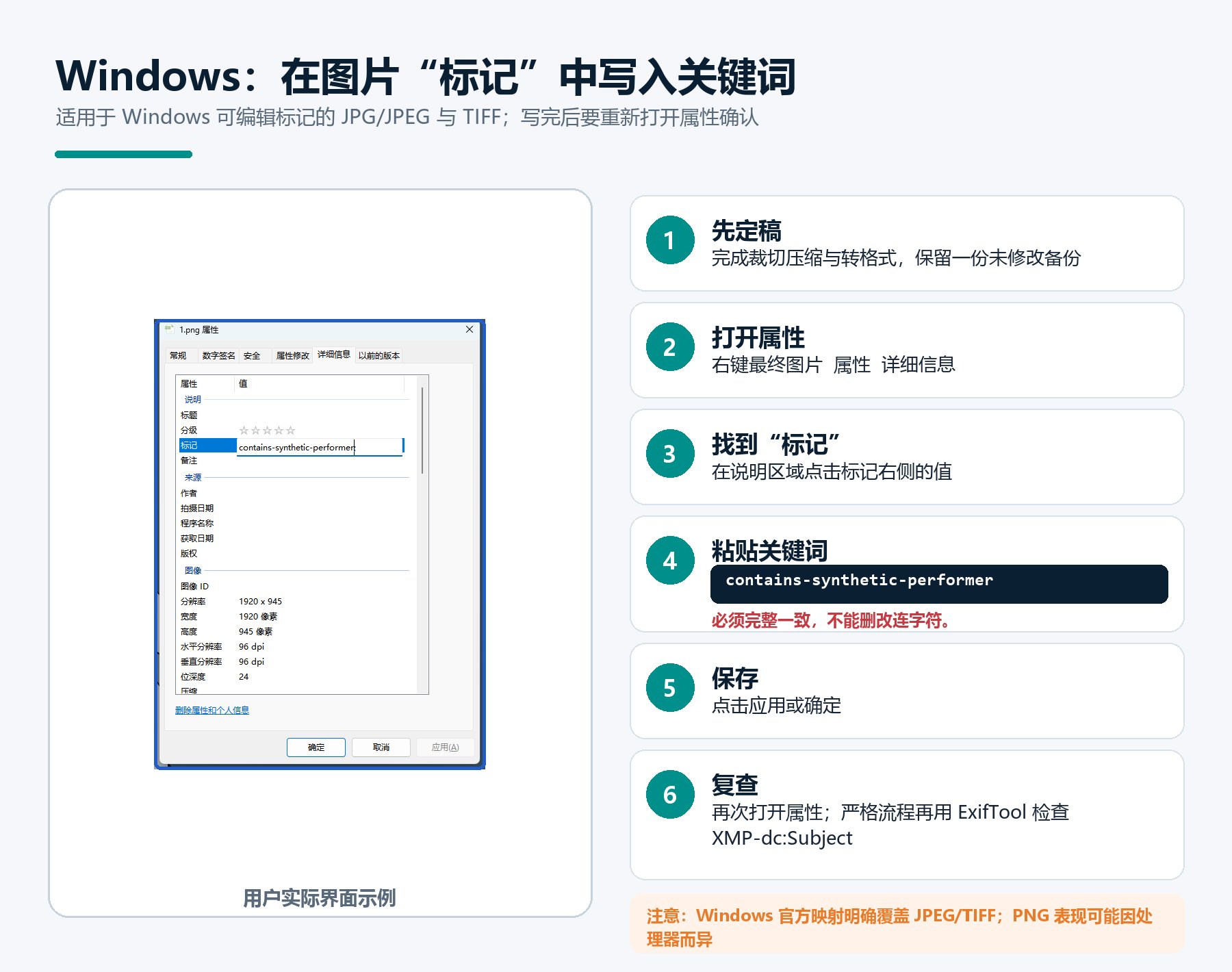
Task: Click the 1920 像素 width value
Action: [x=258, y=617]
